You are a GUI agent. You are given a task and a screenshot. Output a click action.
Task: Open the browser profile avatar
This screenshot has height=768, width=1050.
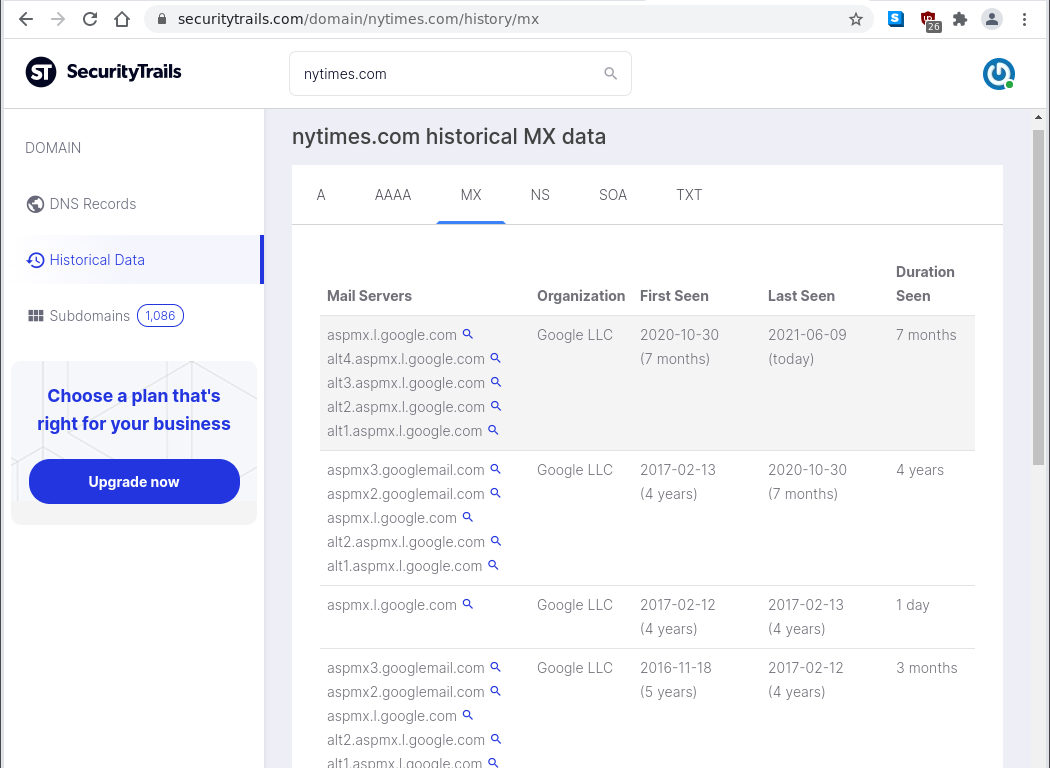pyautogui.click(x=992, y=19)
